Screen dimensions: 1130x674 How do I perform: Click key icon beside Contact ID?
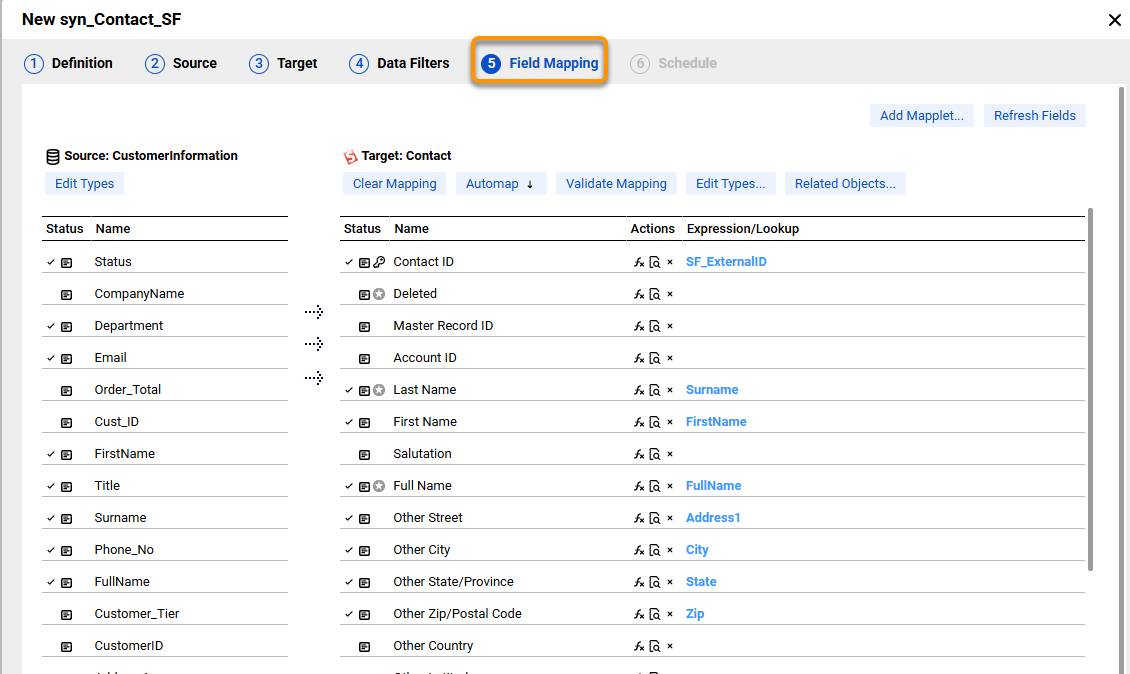tap(379, 262)
